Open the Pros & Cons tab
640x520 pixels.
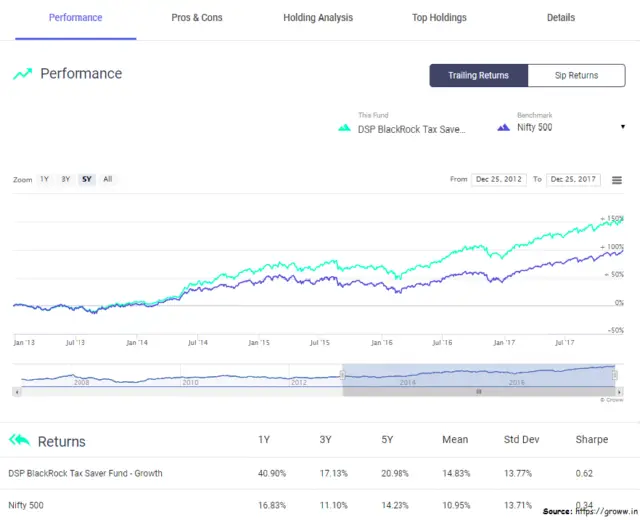[x=197, y=18]
